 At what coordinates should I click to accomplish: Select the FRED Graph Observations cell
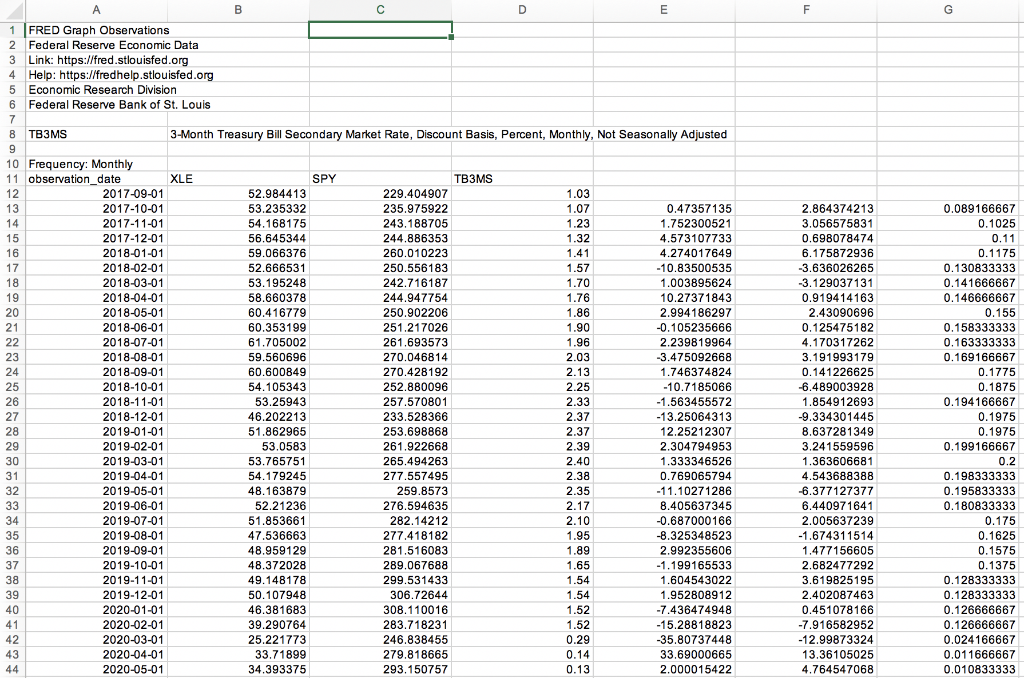(x=96, y=30)
